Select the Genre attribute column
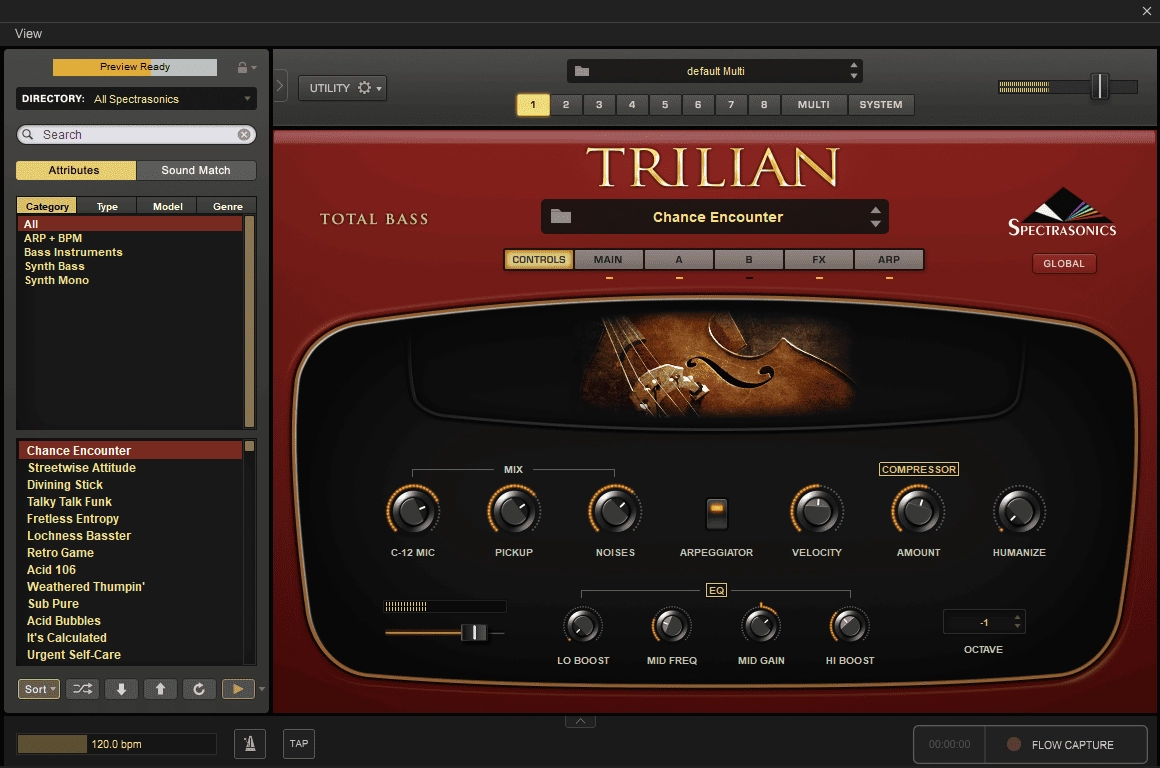This screenshot has height=768, width=1160. 228,206
